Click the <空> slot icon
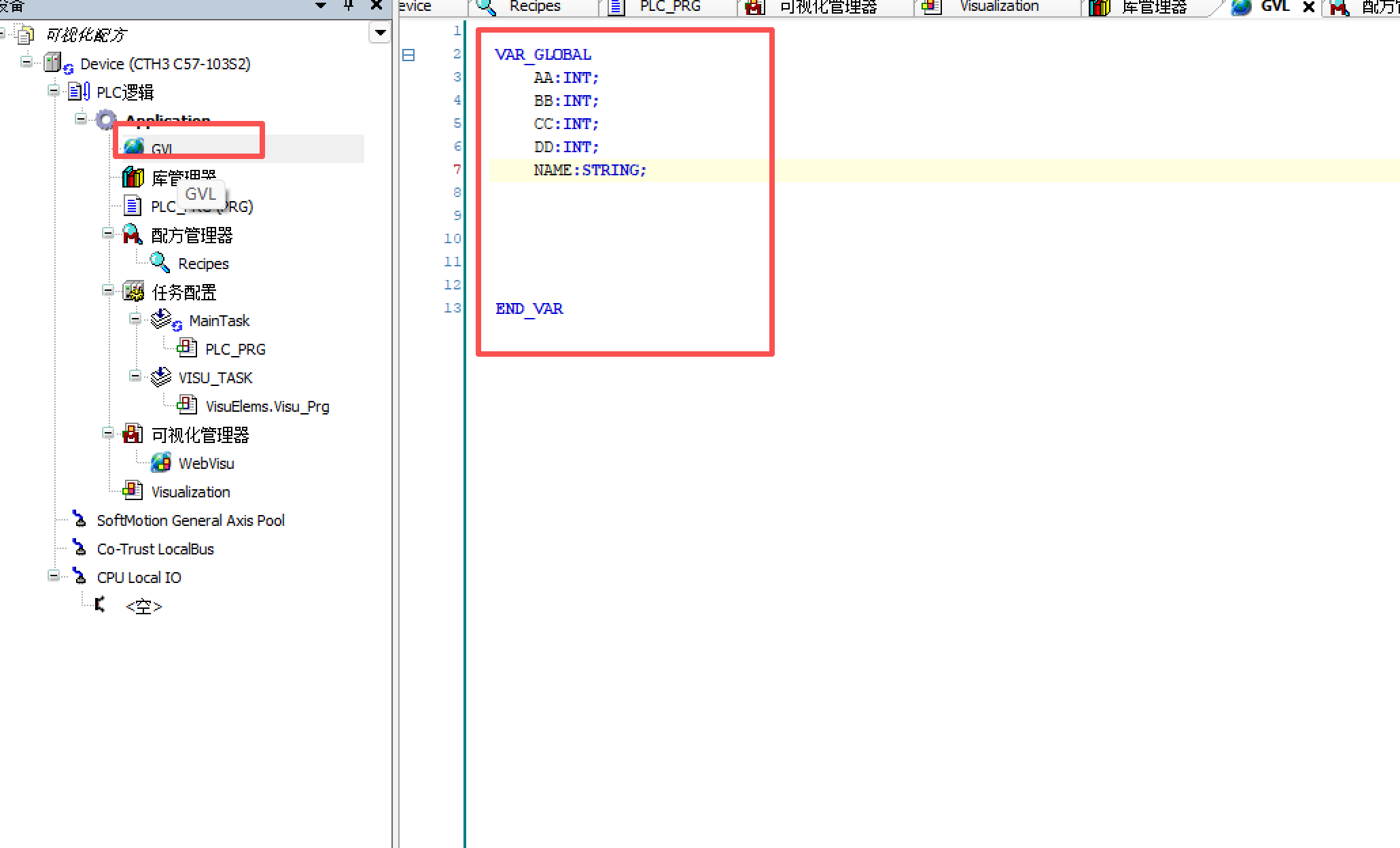 tap(101, 605)
